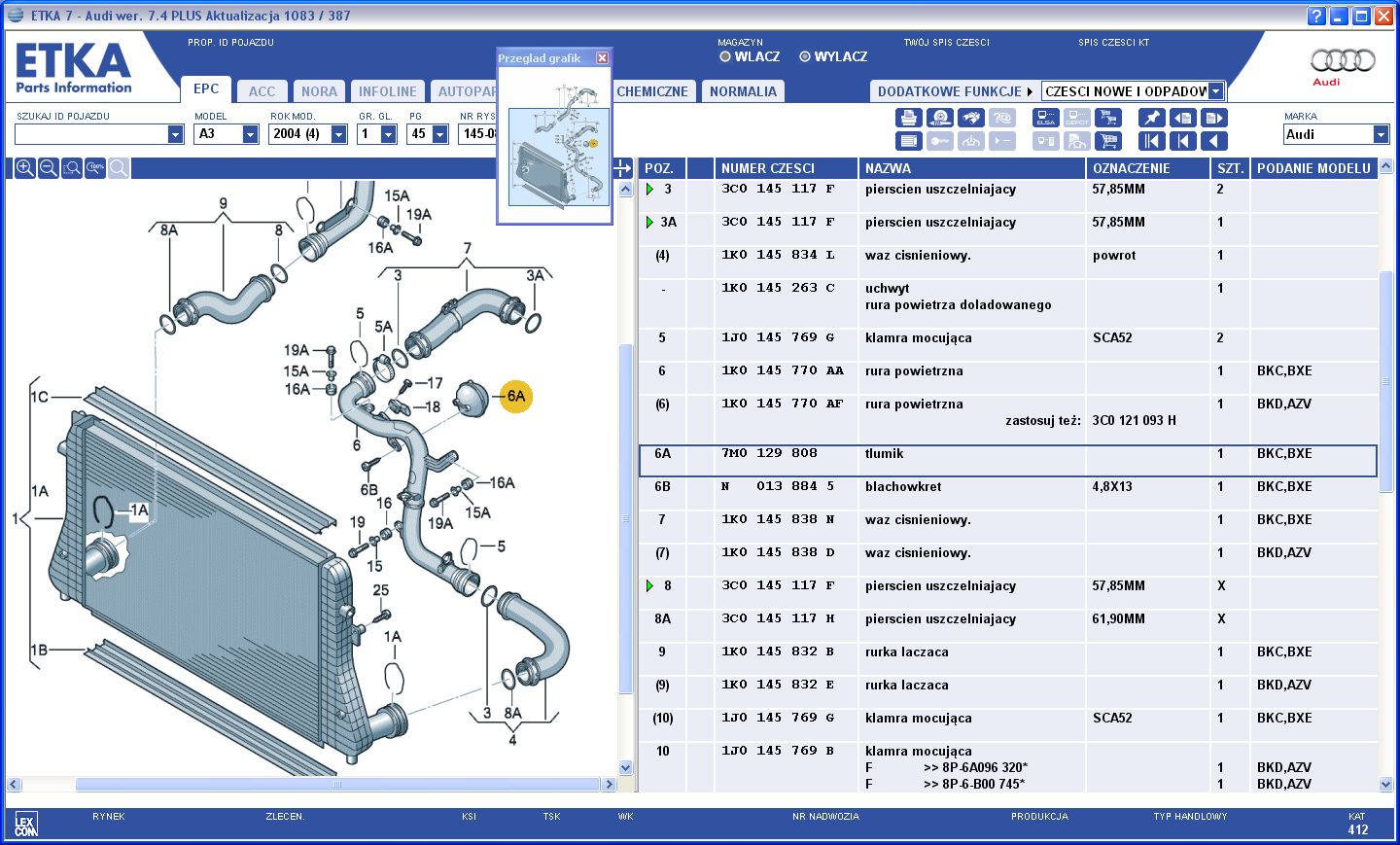Switch to the ACC tab
1400x845 pixels.
[262, 91]
